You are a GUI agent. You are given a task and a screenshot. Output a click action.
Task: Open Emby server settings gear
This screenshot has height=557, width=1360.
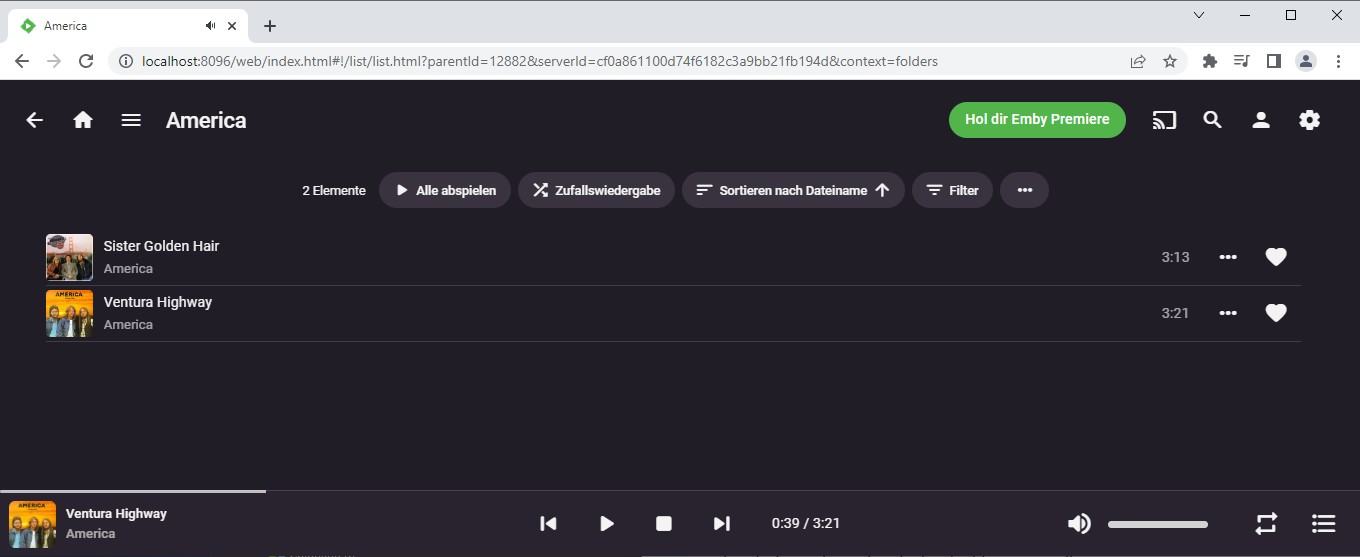click(1309, 120)
